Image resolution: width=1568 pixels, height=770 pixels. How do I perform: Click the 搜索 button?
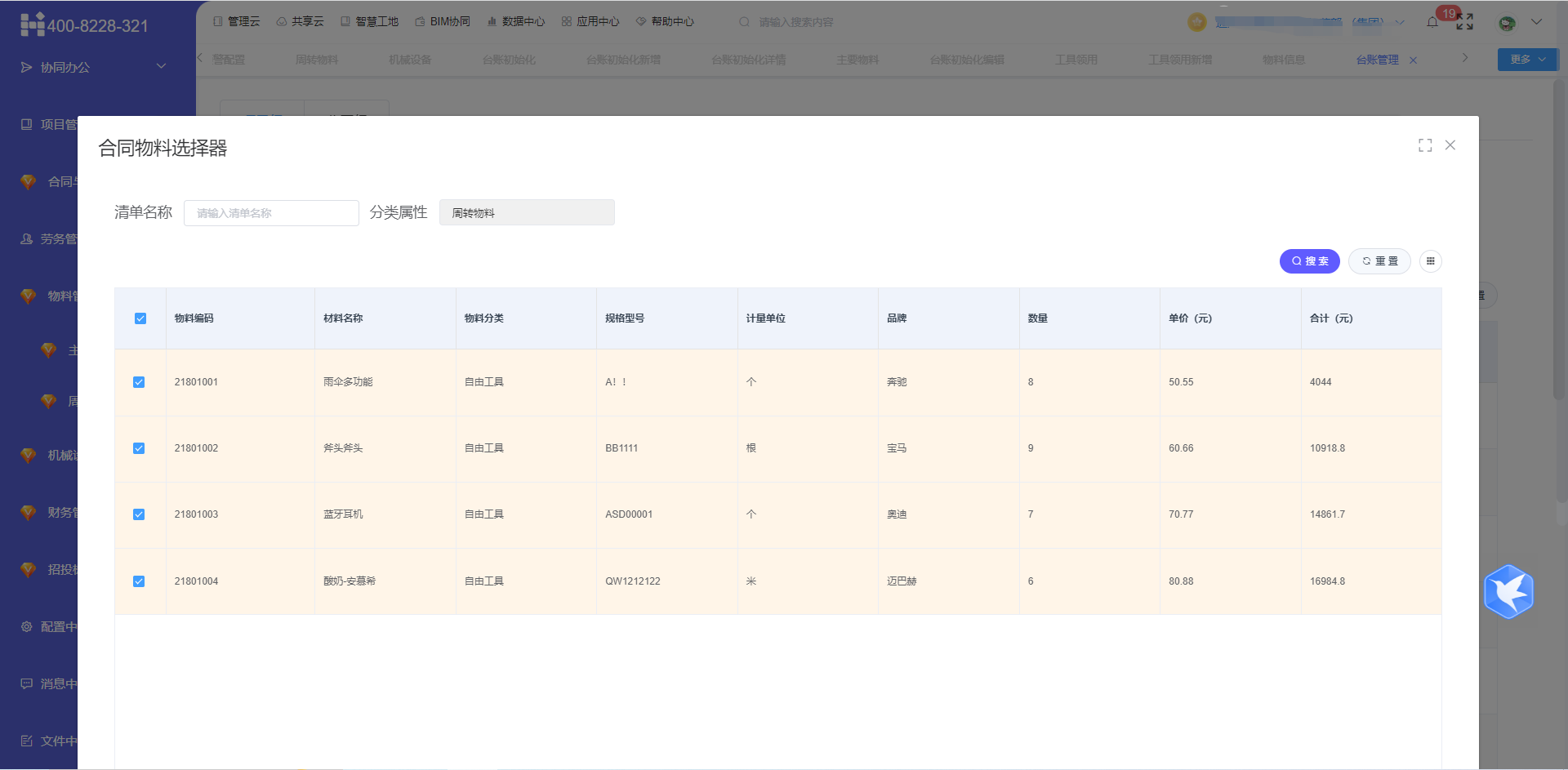(x=1309, y=261)
